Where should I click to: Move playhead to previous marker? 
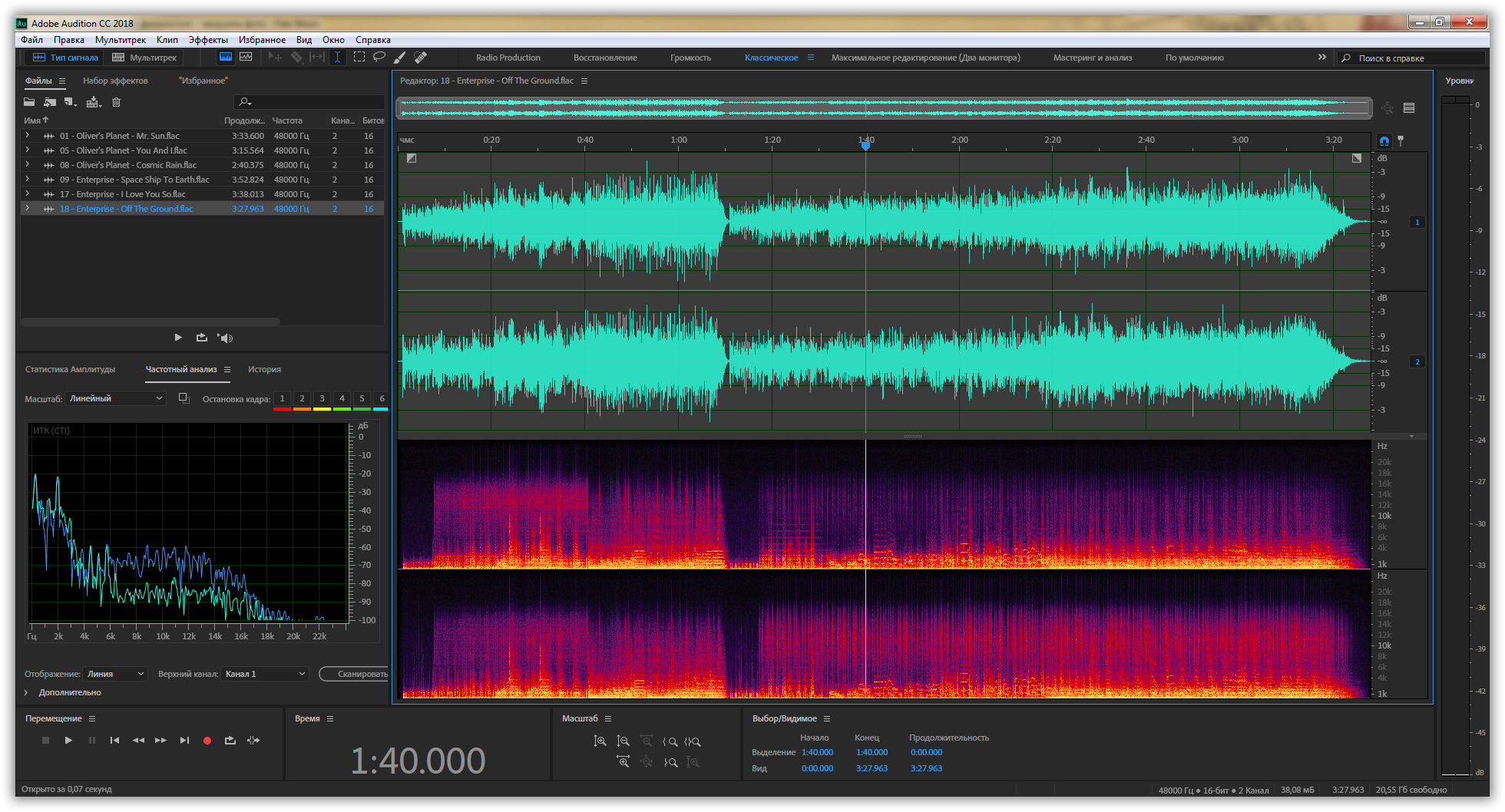[x=114, y=741]
